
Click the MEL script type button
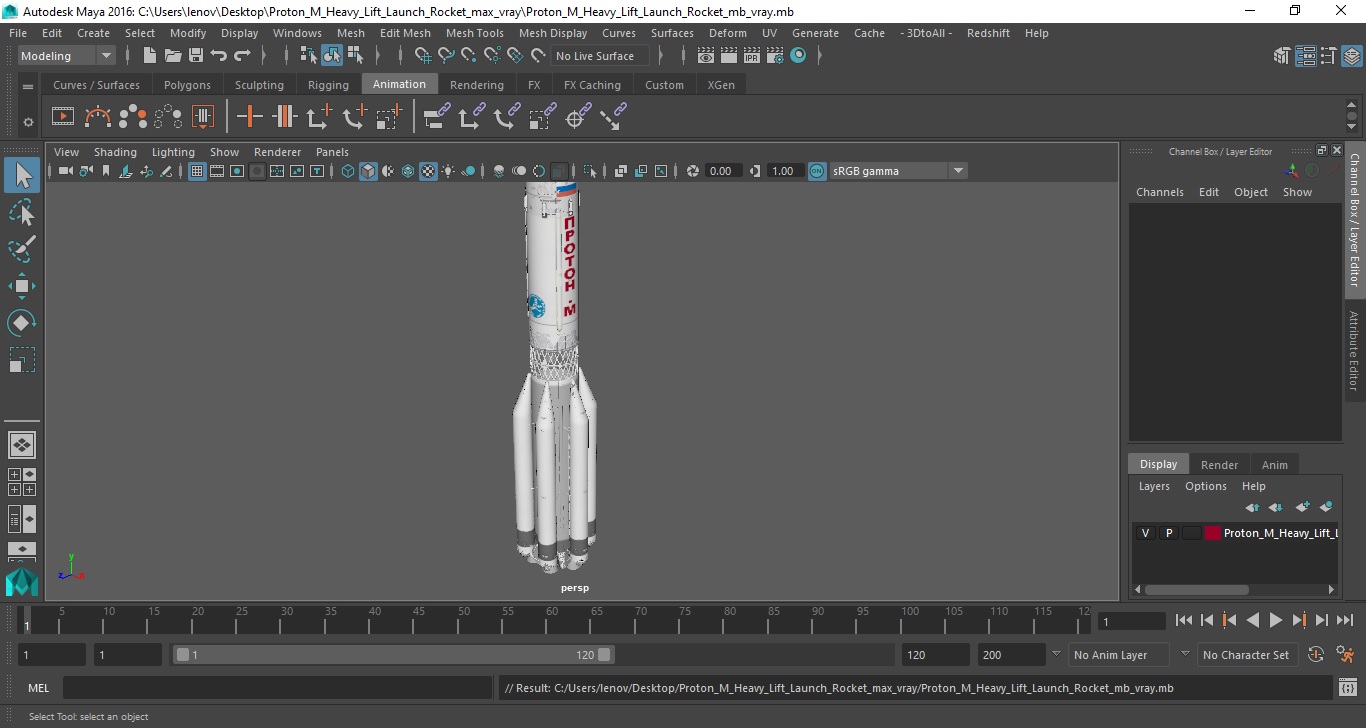[39, 688]
